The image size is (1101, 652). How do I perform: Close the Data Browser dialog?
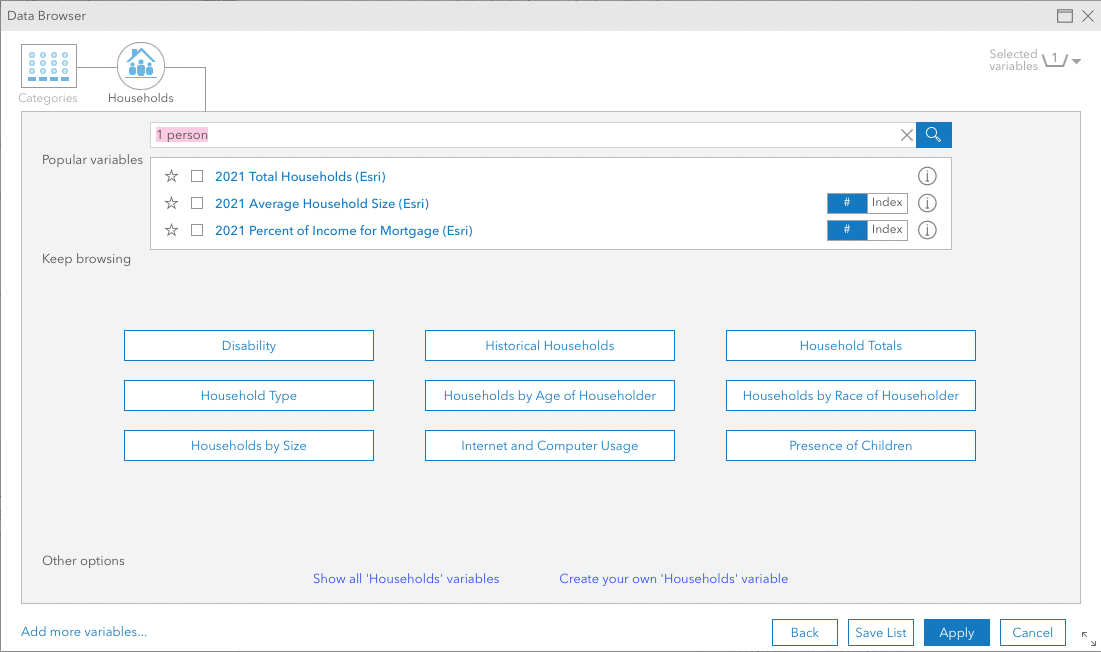tap(1088, 15)
